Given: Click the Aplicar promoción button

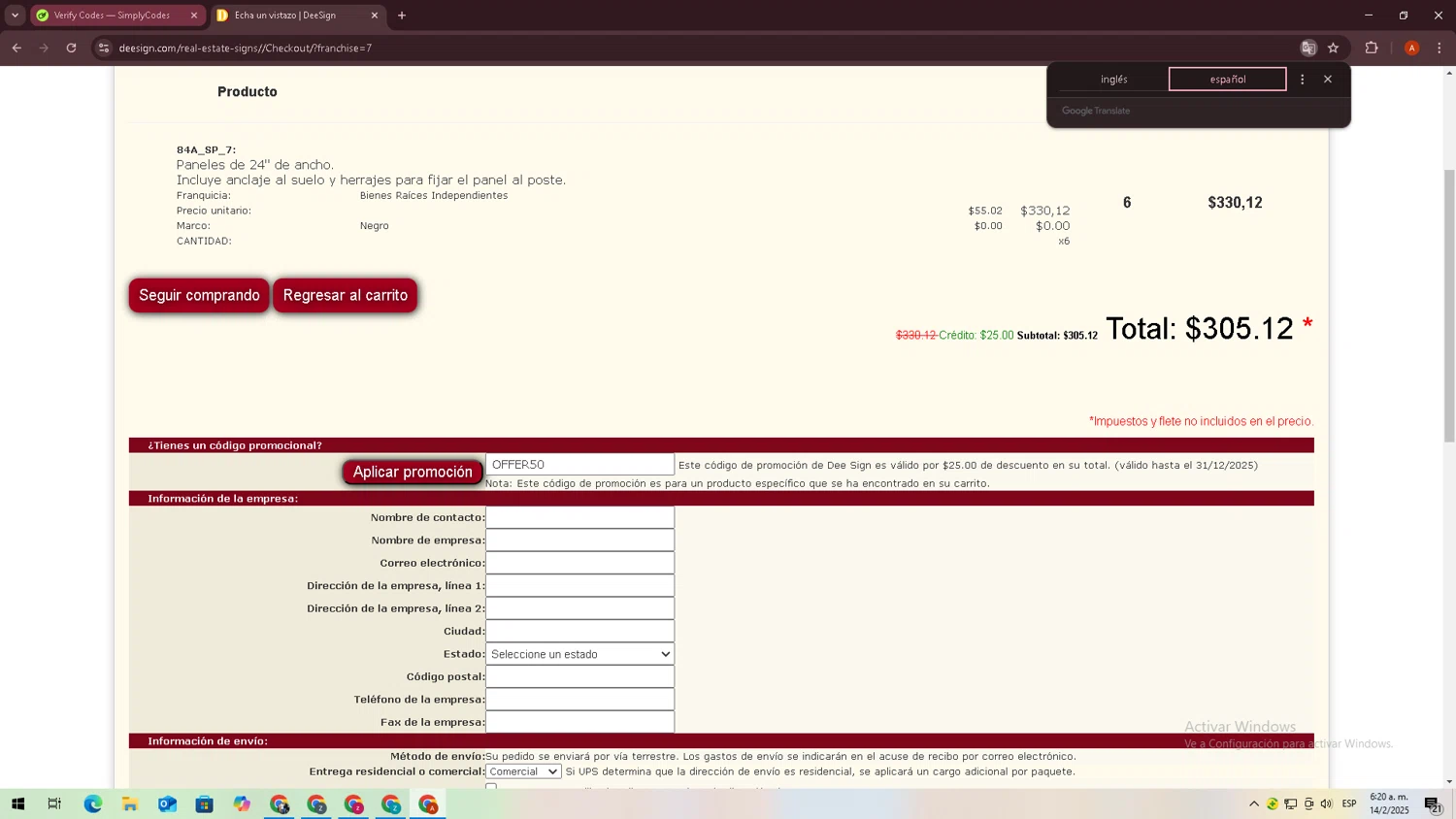Looking at the screenshot, I should [x=413, y=472].
